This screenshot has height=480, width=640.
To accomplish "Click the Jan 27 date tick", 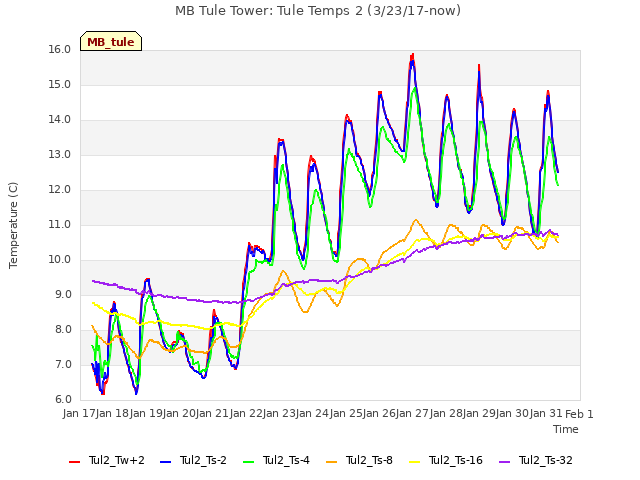I will click(412, 414).
